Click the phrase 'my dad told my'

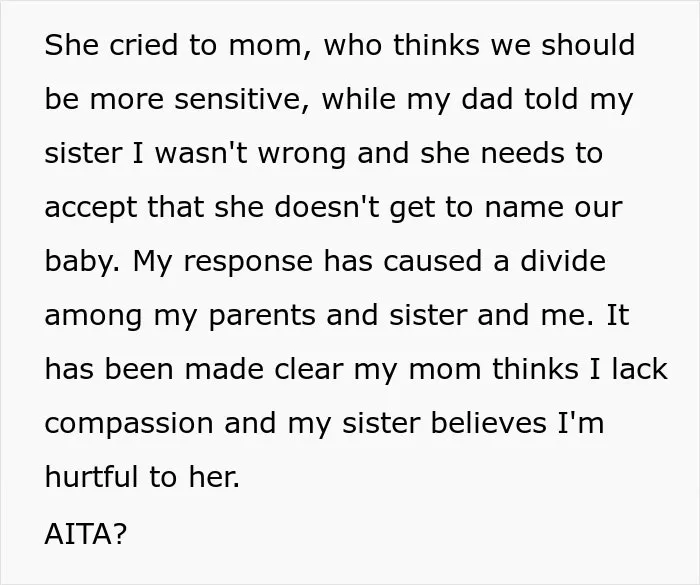click(520, 100)
